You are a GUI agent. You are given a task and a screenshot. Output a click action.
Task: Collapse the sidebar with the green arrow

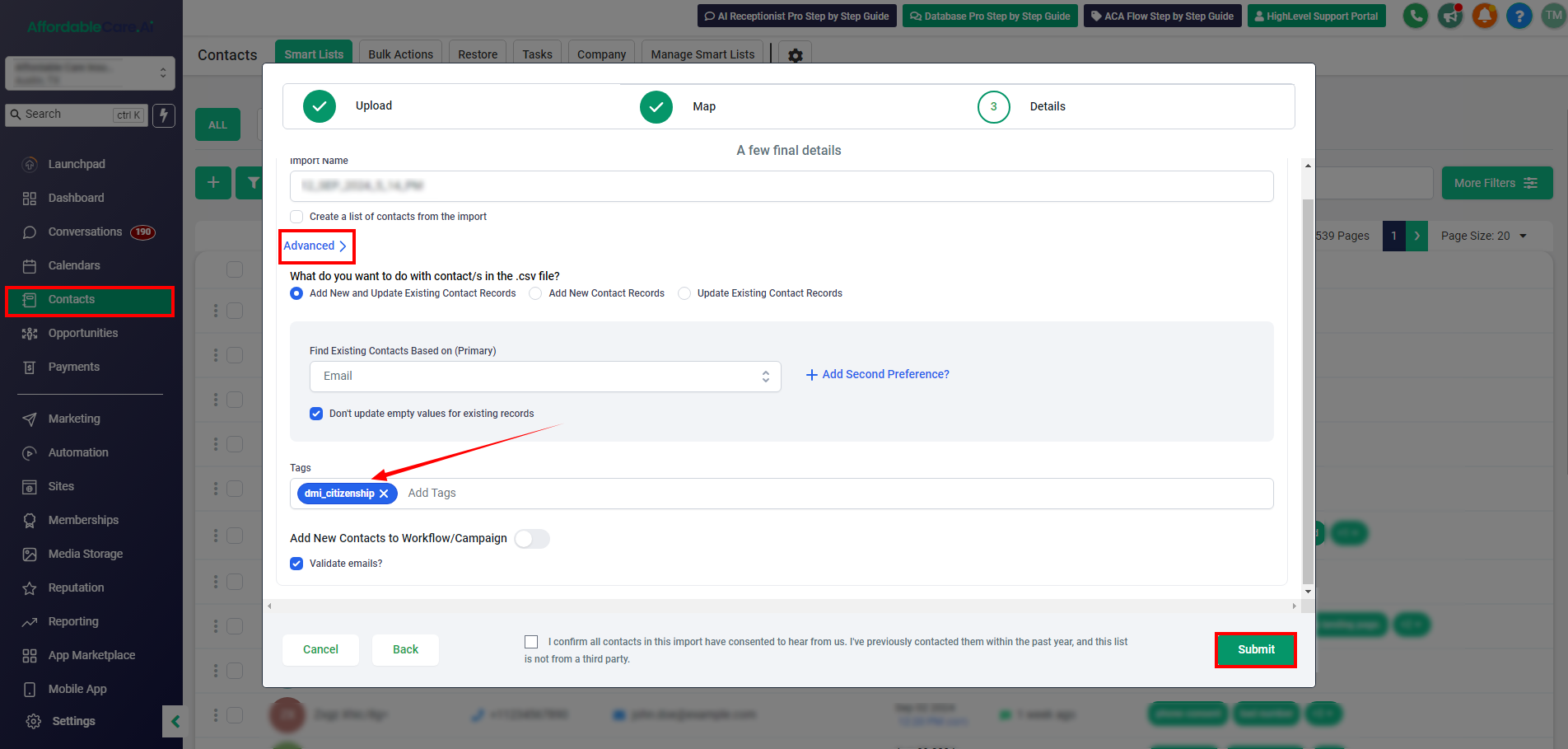[175, 722]
